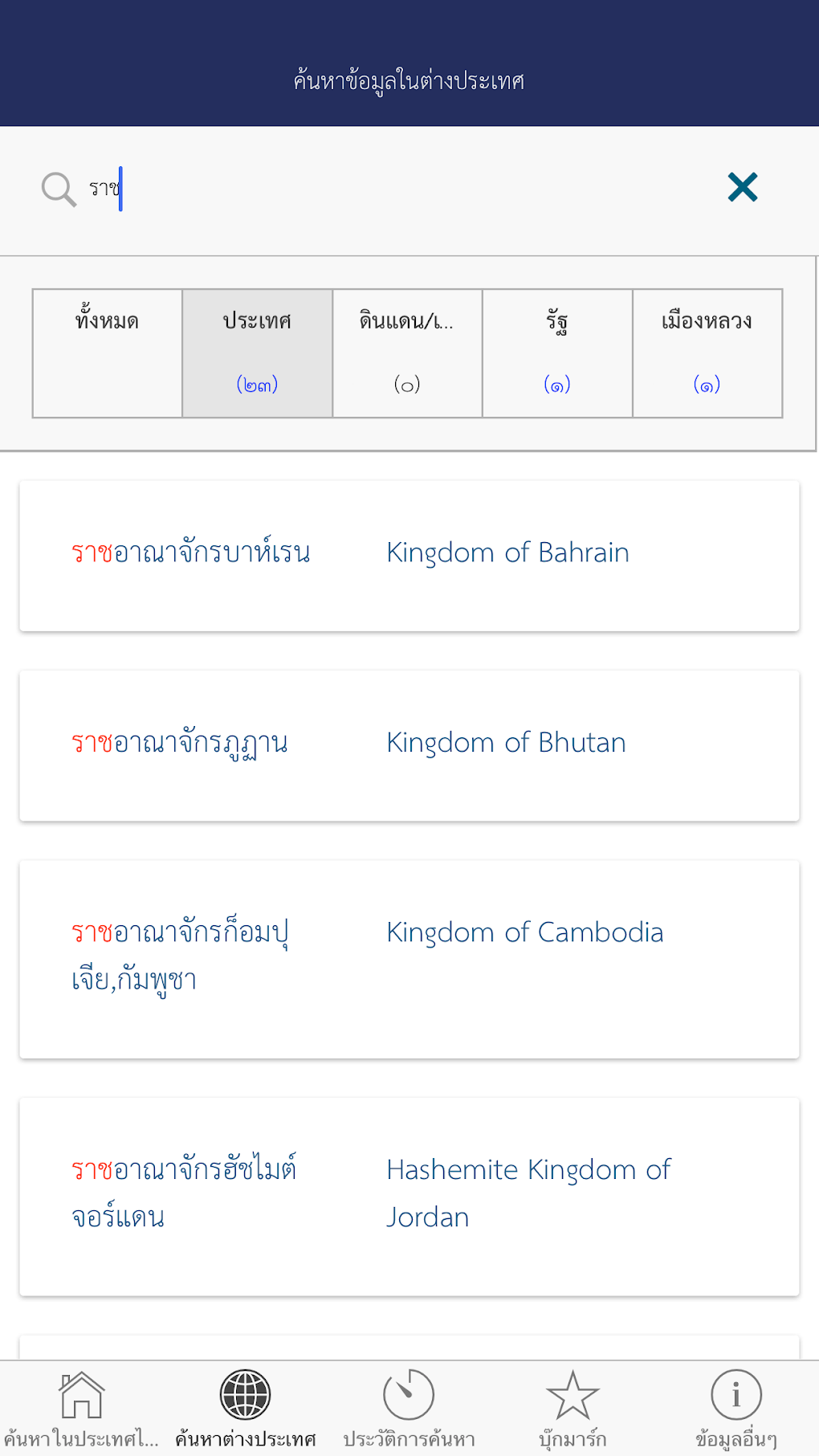Open the Kingdom of Bahrain result

(x=409, y=556)
